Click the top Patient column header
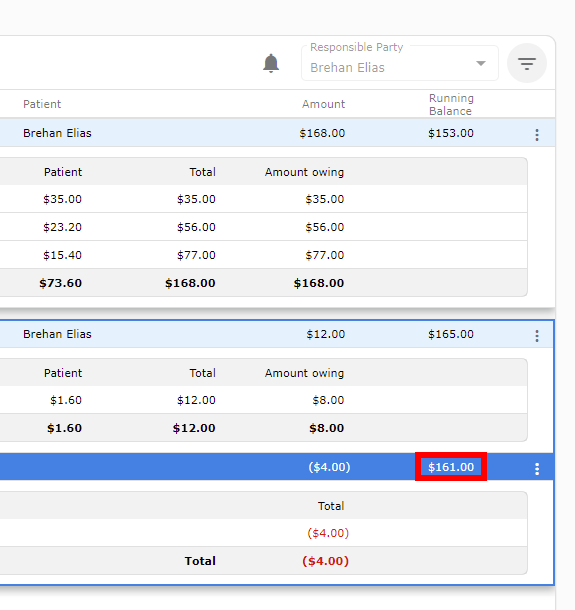Image resolution: width=575 pixels, height=610 pixels. (x=42, y=104)
